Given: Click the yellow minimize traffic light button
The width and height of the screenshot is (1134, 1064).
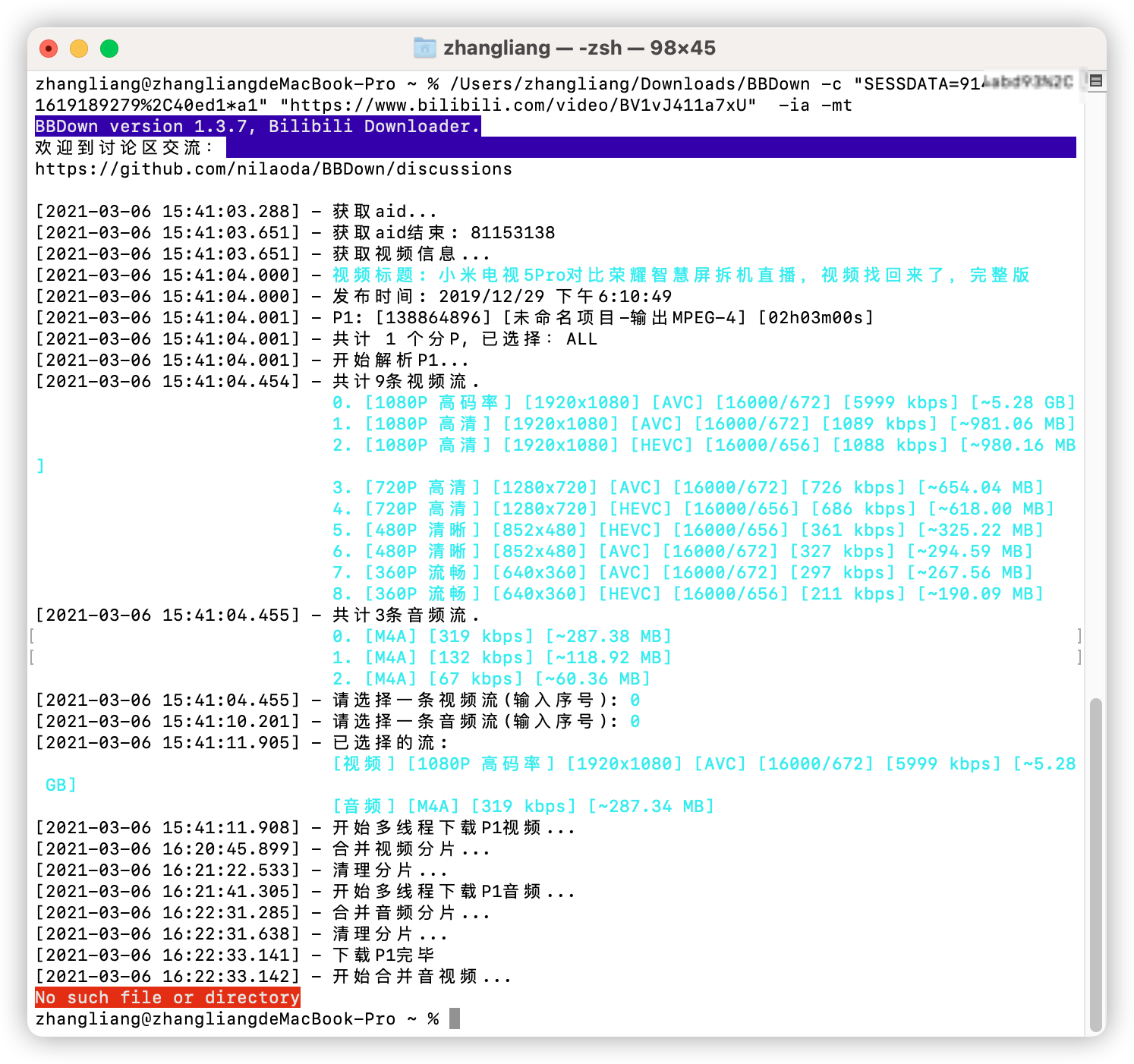Looking at the screenshot, I should 79,48.
